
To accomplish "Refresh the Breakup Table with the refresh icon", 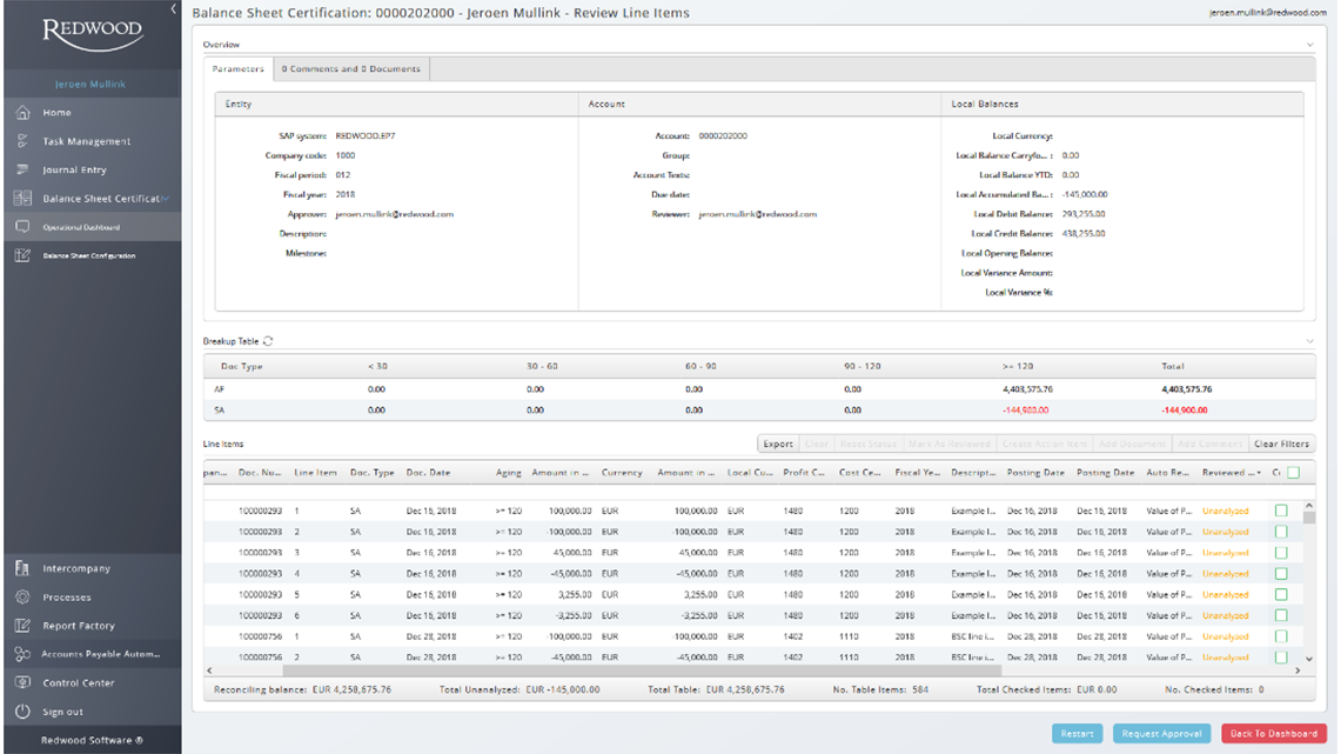I will click(x=268, y=341).
